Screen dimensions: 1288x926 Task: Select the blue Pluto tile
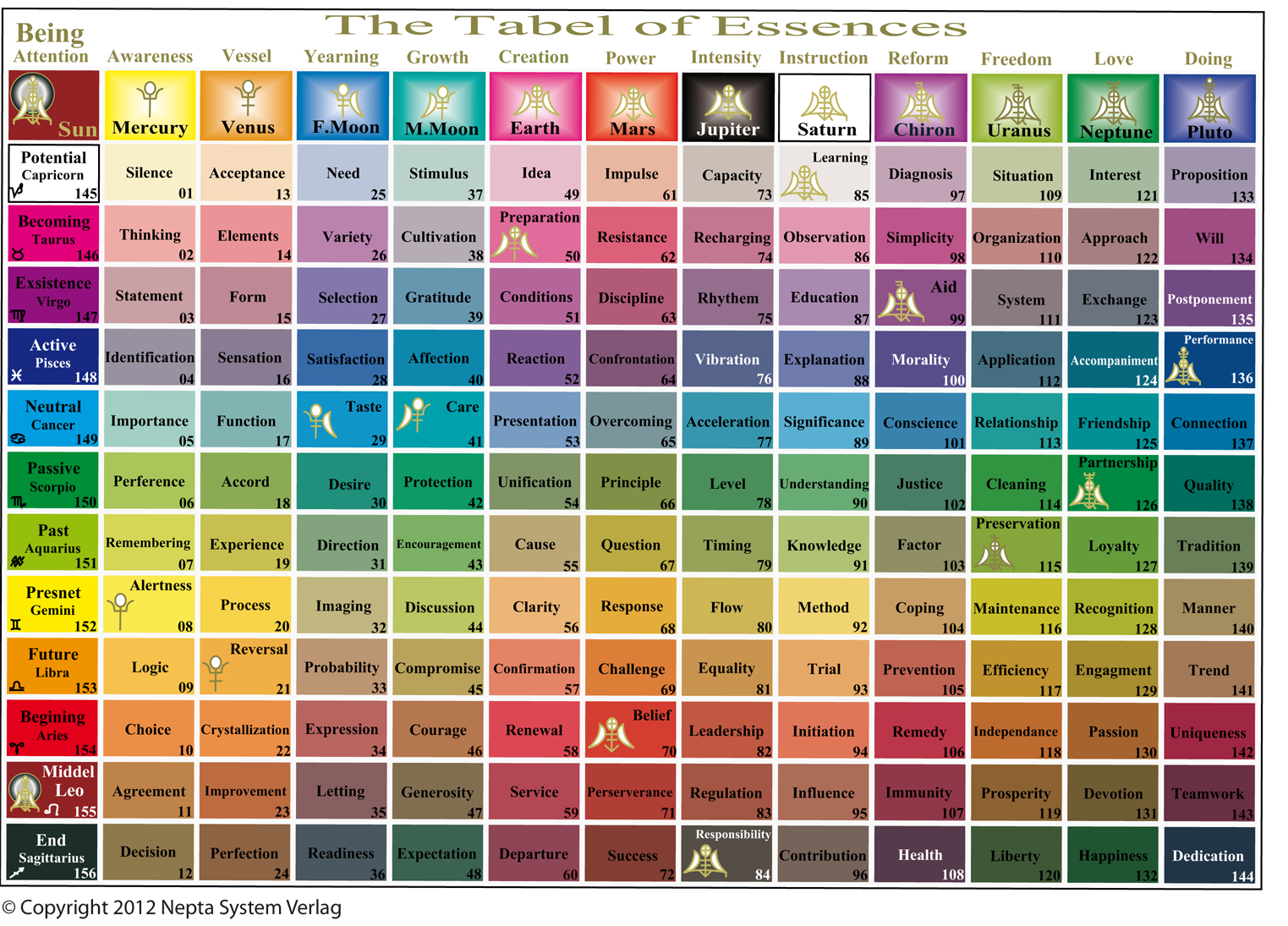(1209, 107)
